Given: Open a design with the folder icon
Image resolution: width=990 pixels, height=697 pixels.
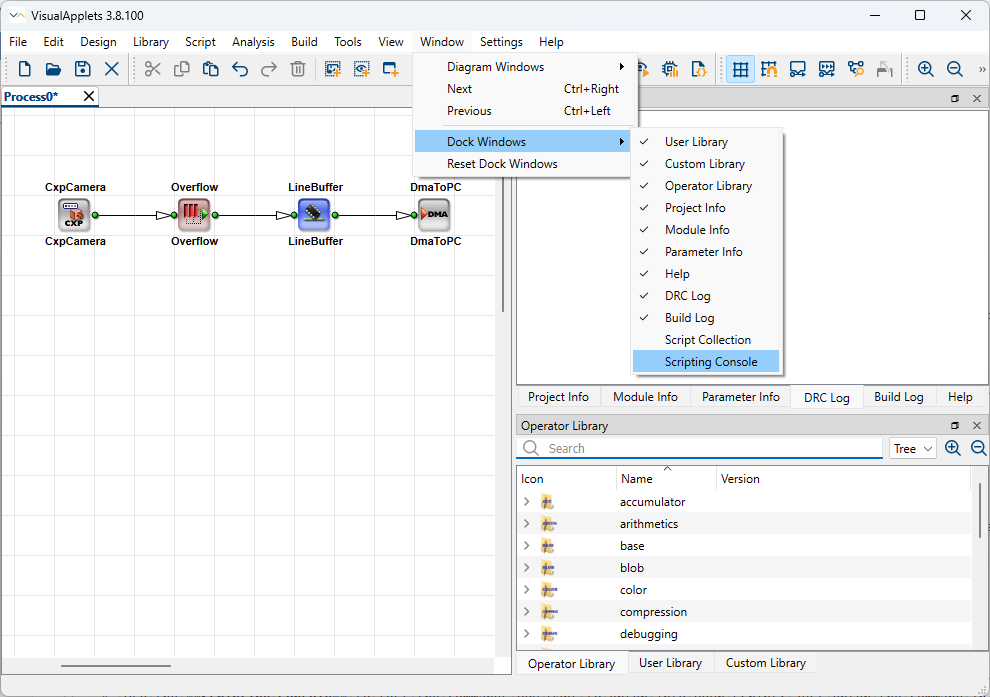Looking at the screenshot, I should (53, 69).
